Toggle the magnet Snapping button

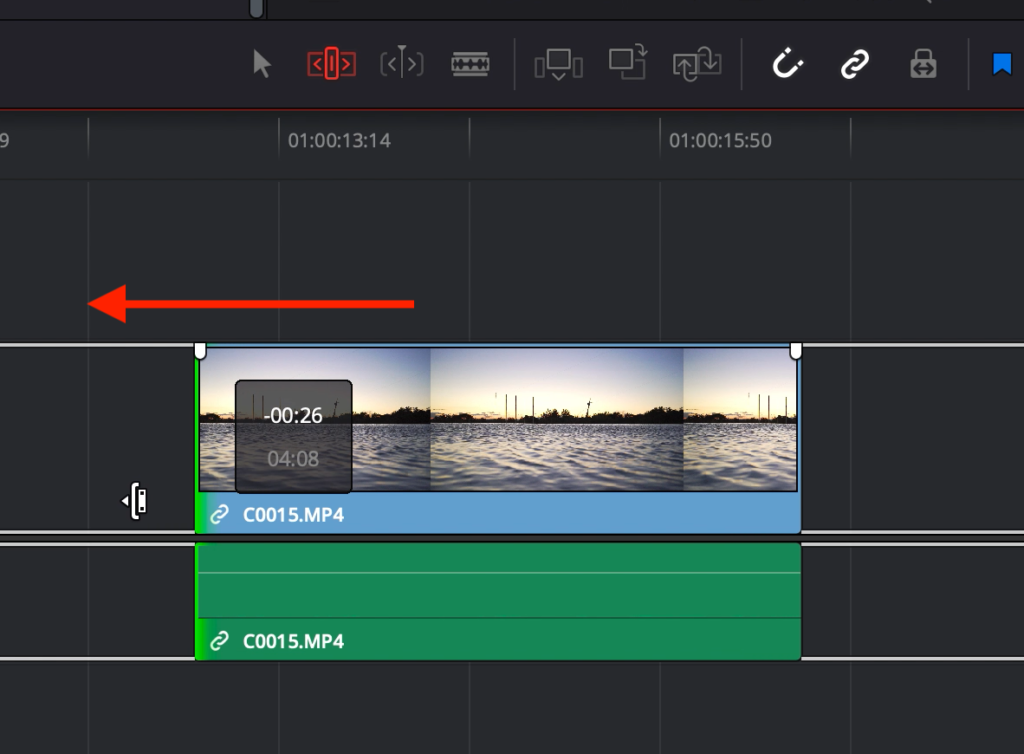point(788,65)
